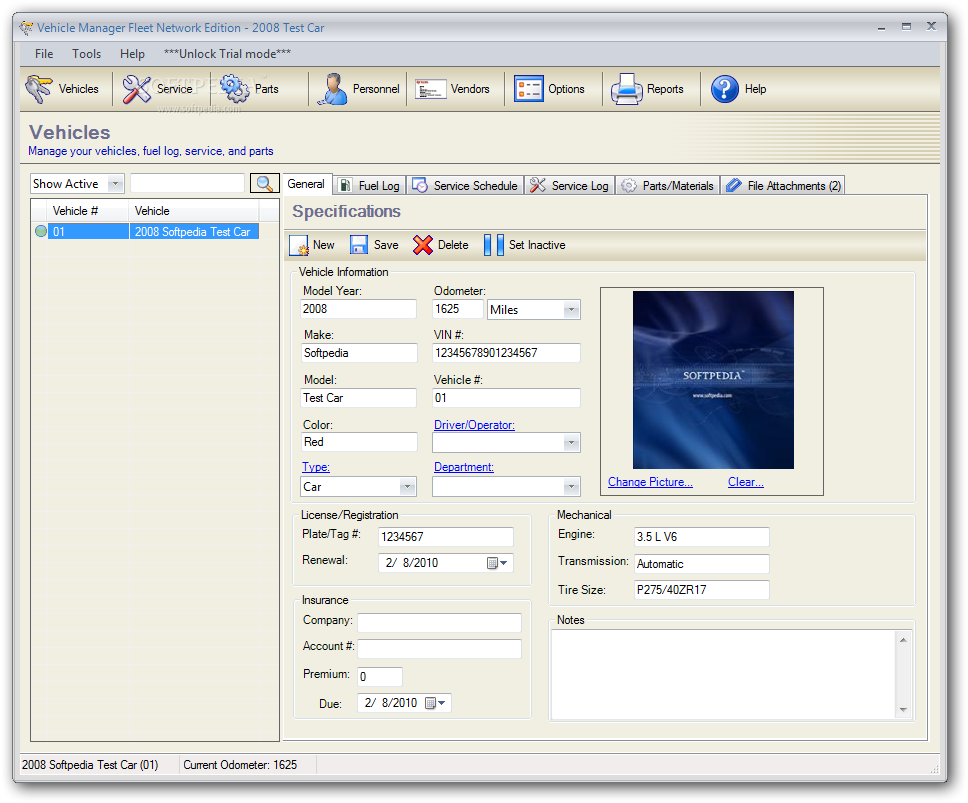Click the Tire Size field
The image size is (968, 803).
(701, 589)
